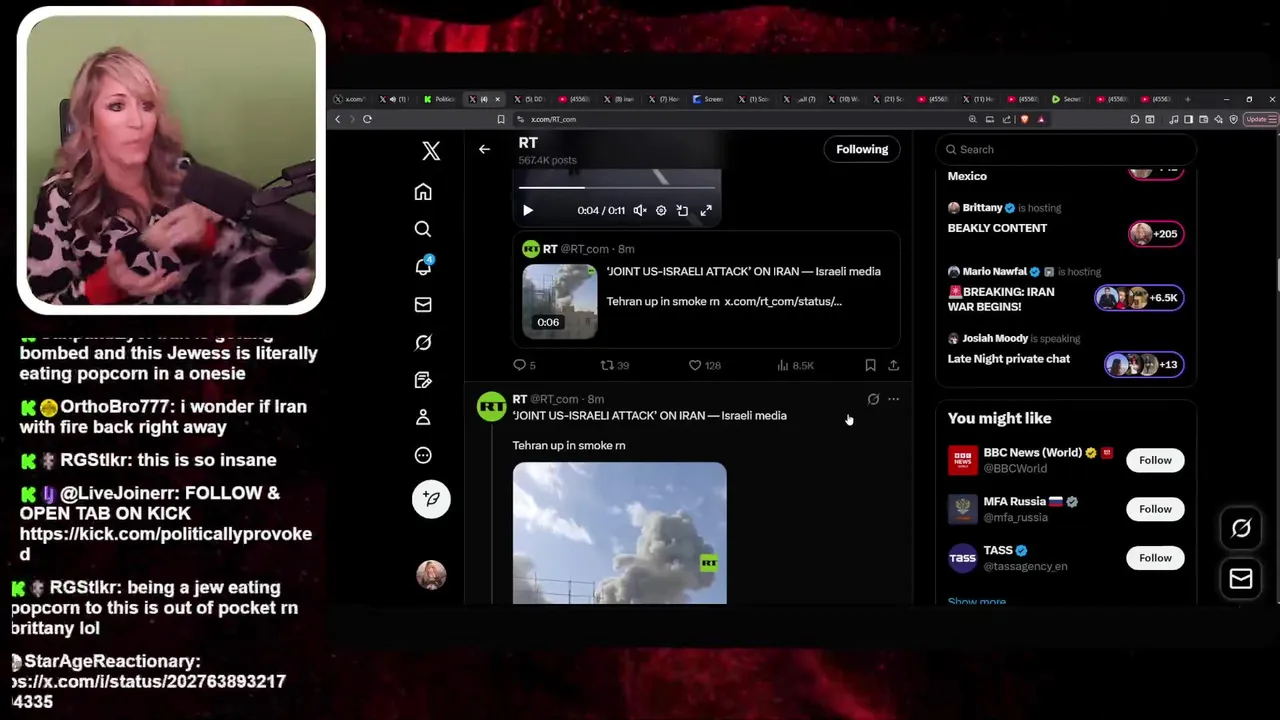Open Grok icon in left sidebar
This screenshot has height=720, width=1280.
pos(423,342)
